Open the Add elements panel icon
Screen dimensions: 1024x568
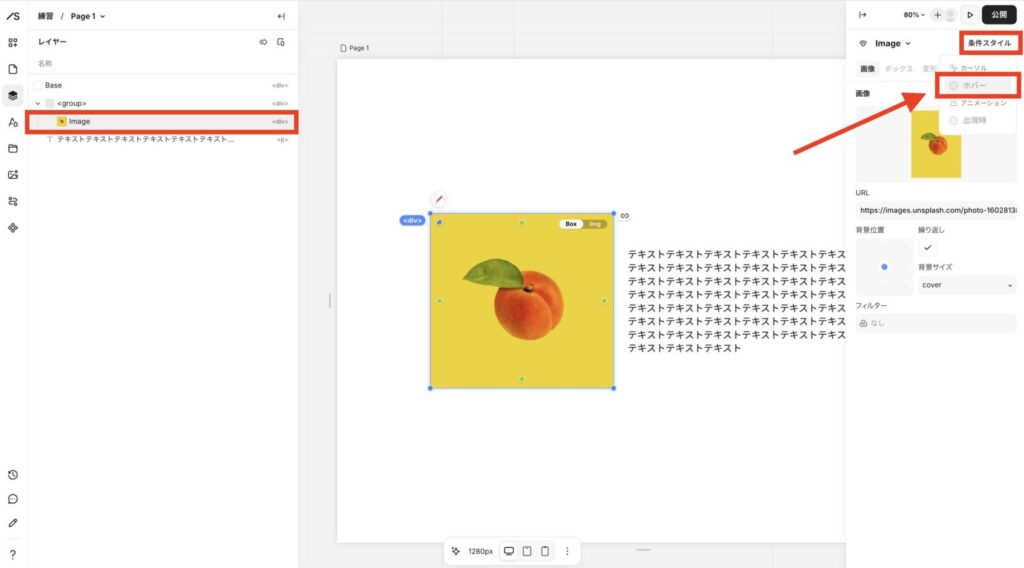click(x=13, y=43)
